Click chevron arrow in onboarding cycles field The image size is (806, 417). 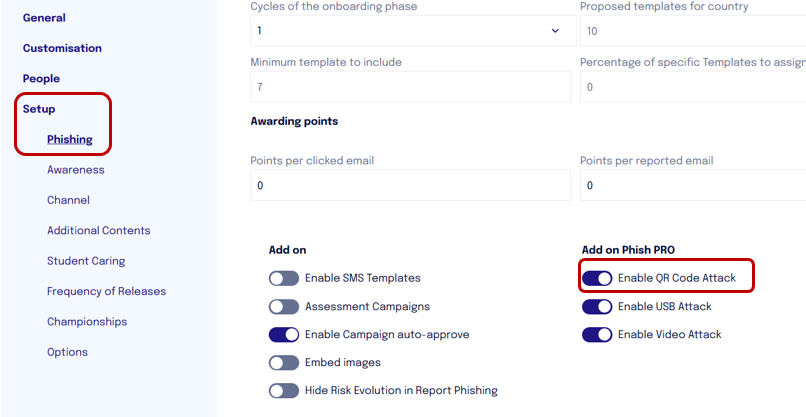(555, 31)
